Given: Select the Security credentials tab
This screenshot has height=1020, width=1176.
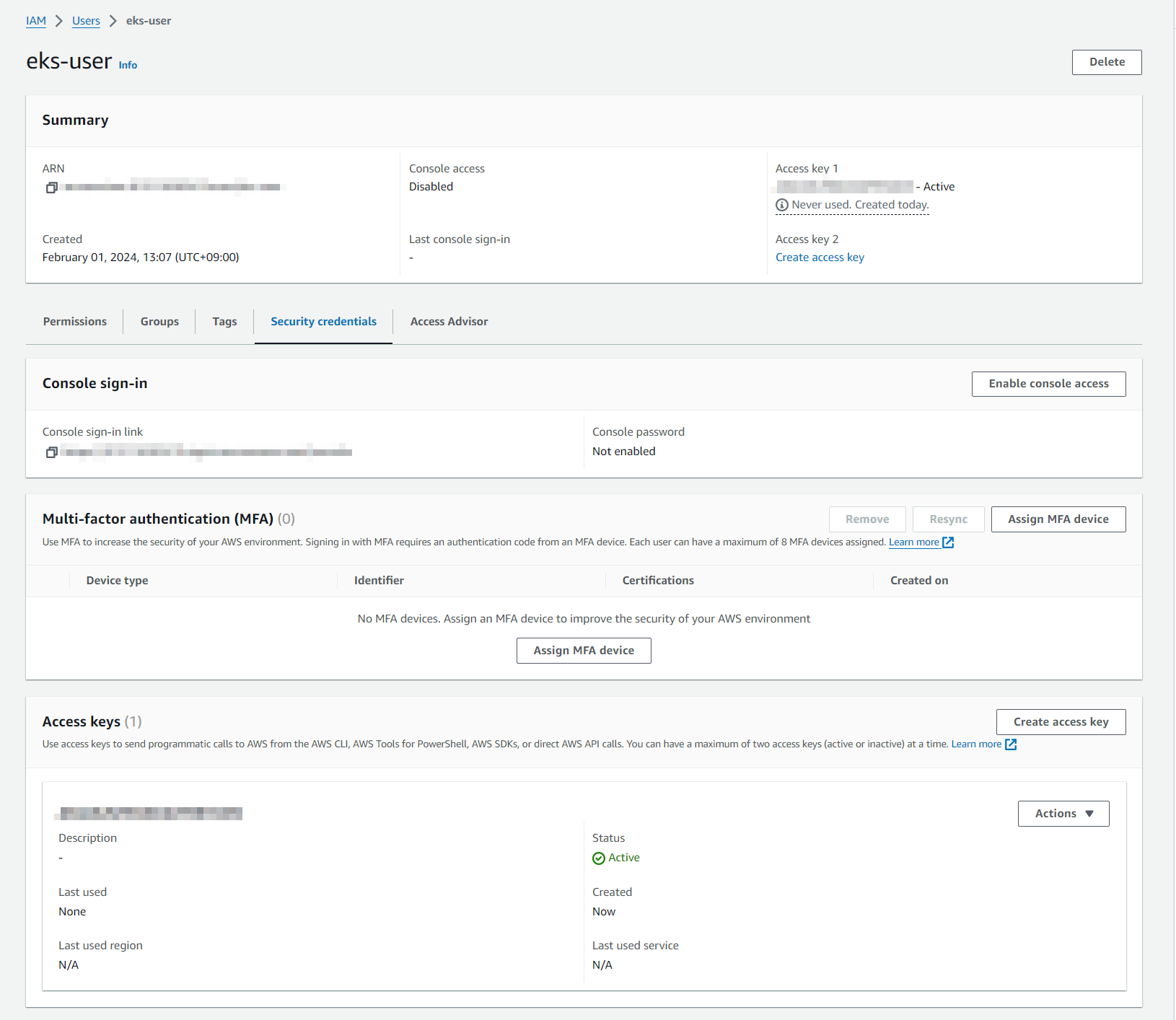Looking at the screenshot, I should pyautogui.click(x=323, y=322).
